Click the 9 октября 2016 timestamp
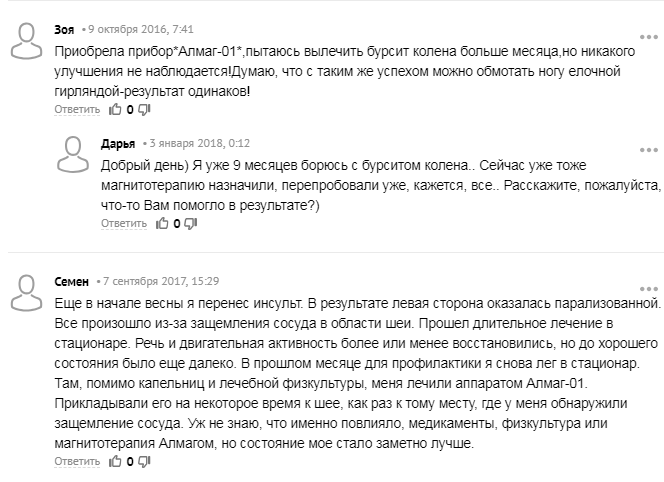Image resolution: width=664 pixels, height=482 pixels. [x=130, y=29]
